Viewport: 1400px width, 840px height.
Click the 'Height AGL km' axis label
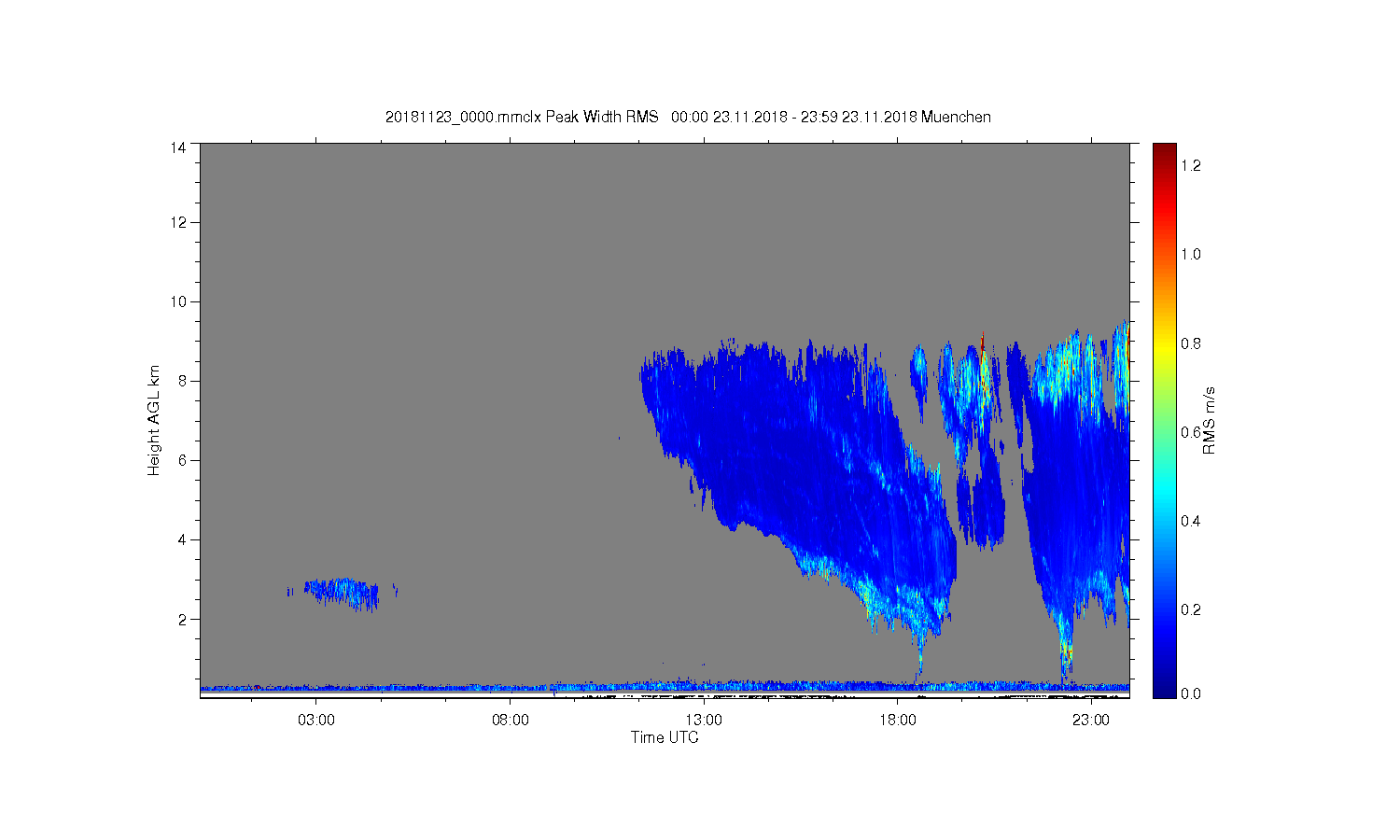(x=154, y=420)
